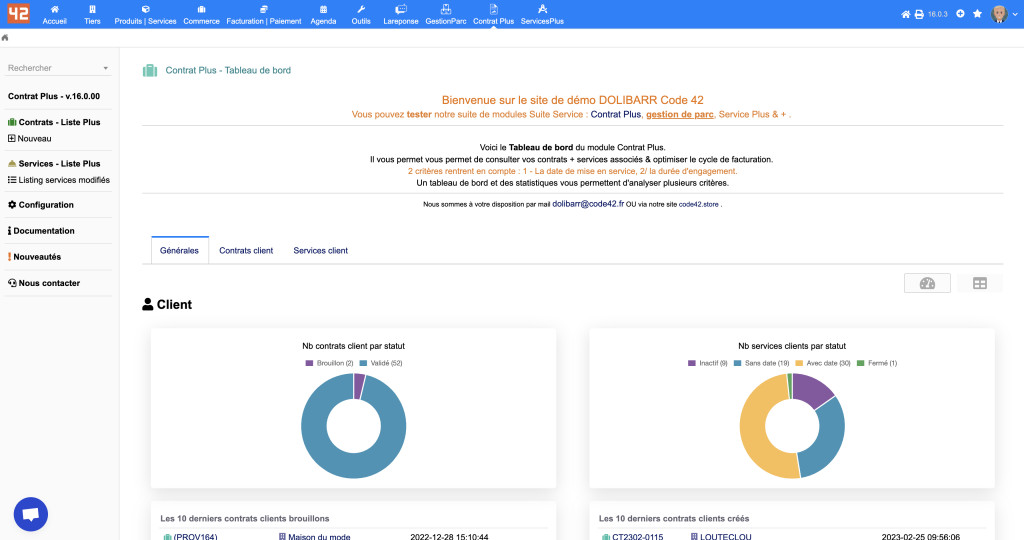Open Services - Liste Plus
This screenshot has height=540, width=1024.
pyautogui.click(x=59, y=164)
